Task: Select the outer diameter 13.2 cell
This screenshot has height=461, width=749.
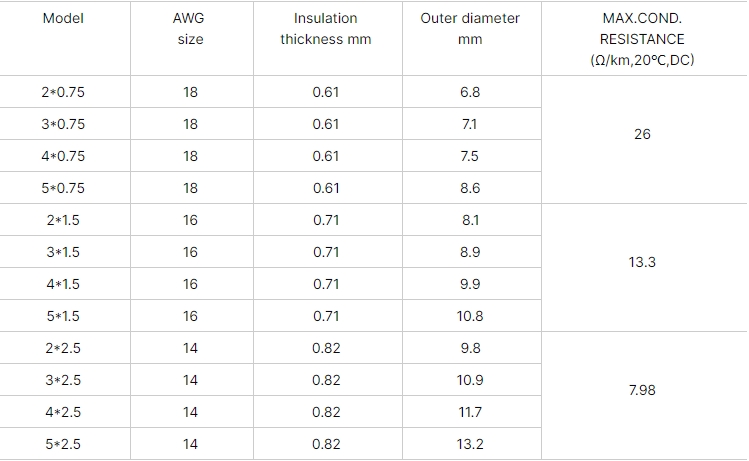Action: click(471, 444)
